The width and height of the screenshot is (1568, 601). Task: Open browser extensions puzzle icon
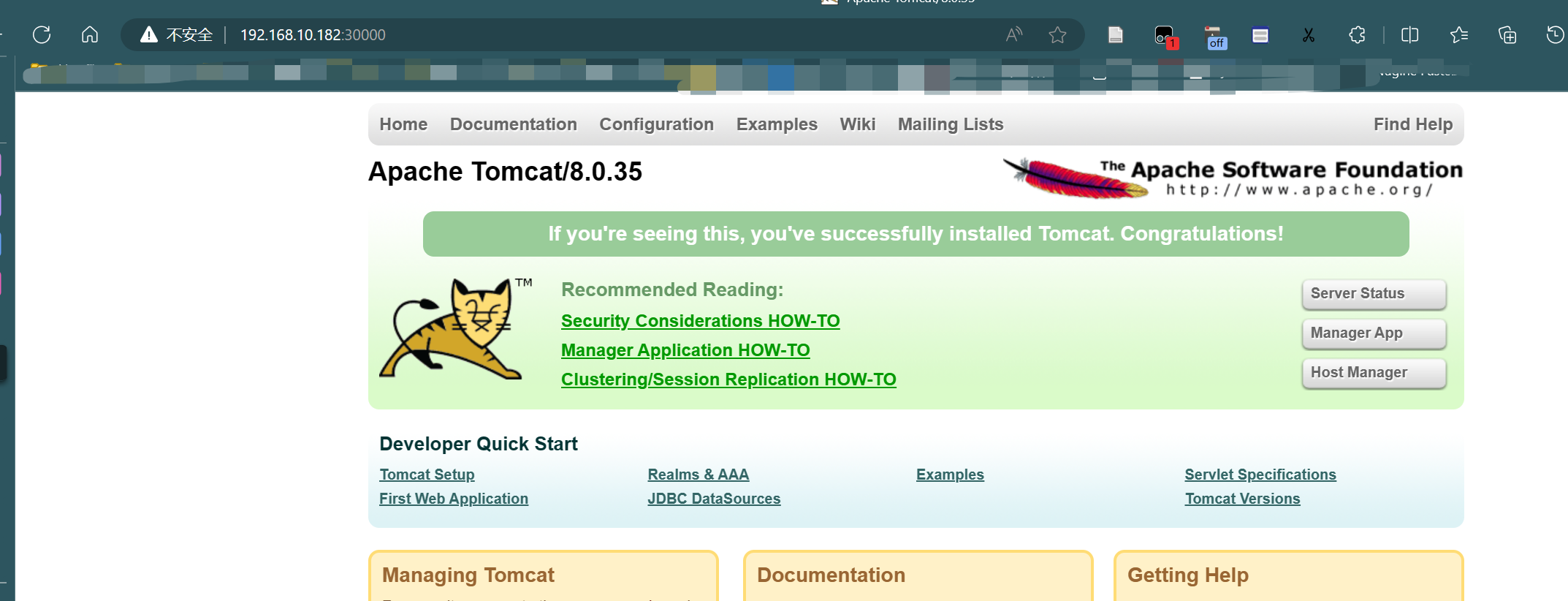point(1357,34)
